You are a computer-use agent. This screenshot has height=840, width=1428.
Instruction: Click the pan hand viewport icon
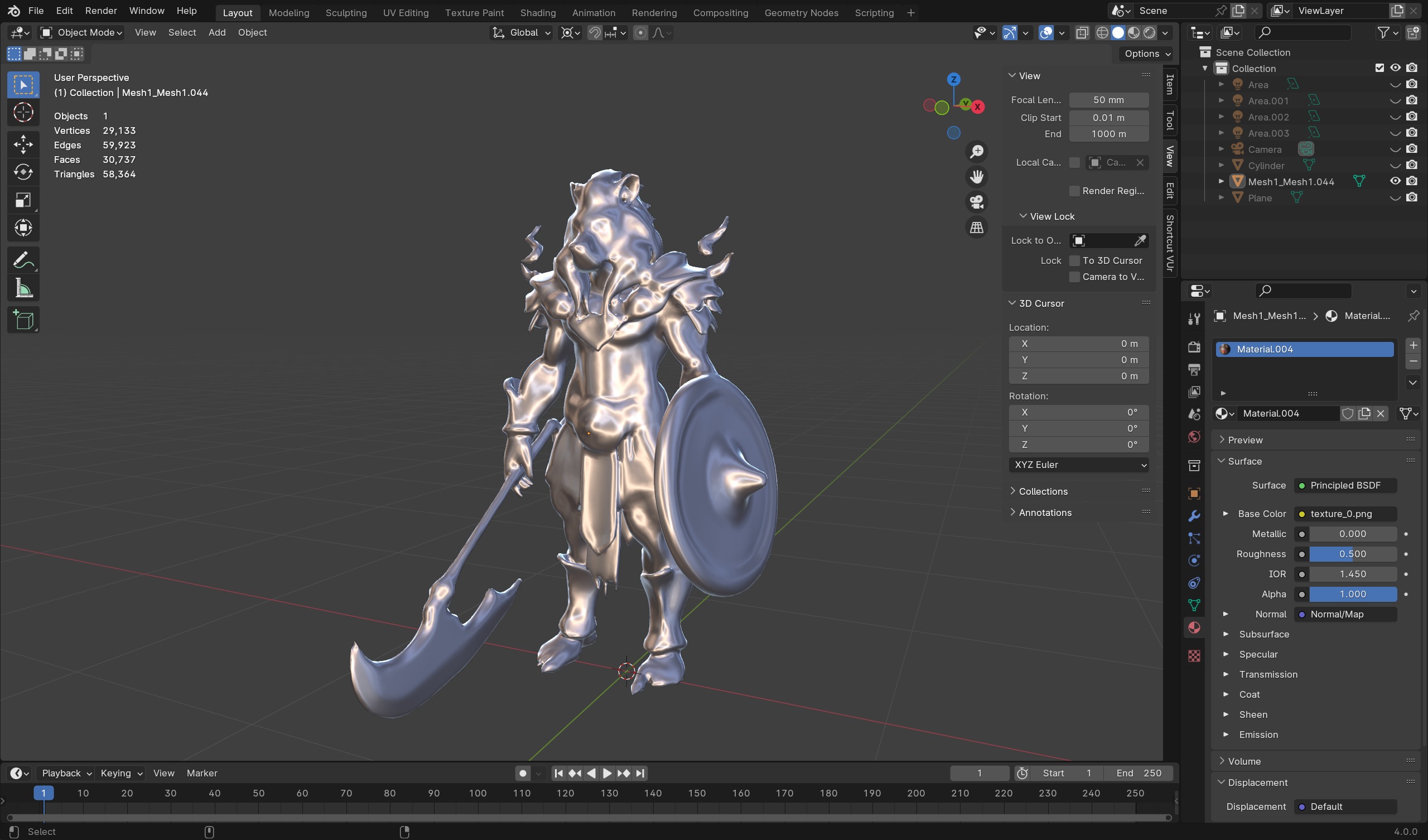point(976,177)
